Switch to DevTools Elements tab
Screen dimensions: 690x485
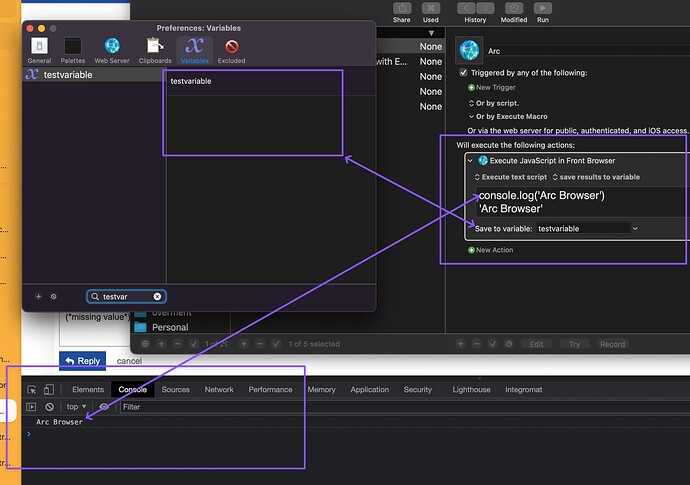click(88, 389)
